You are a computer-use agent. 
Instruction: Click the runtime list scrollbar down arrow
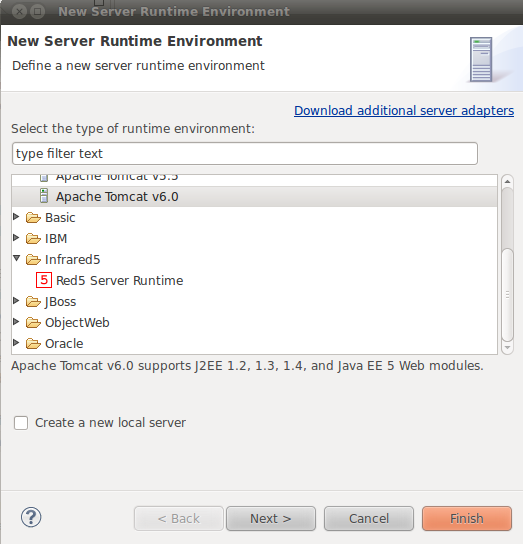pos(507,347)
